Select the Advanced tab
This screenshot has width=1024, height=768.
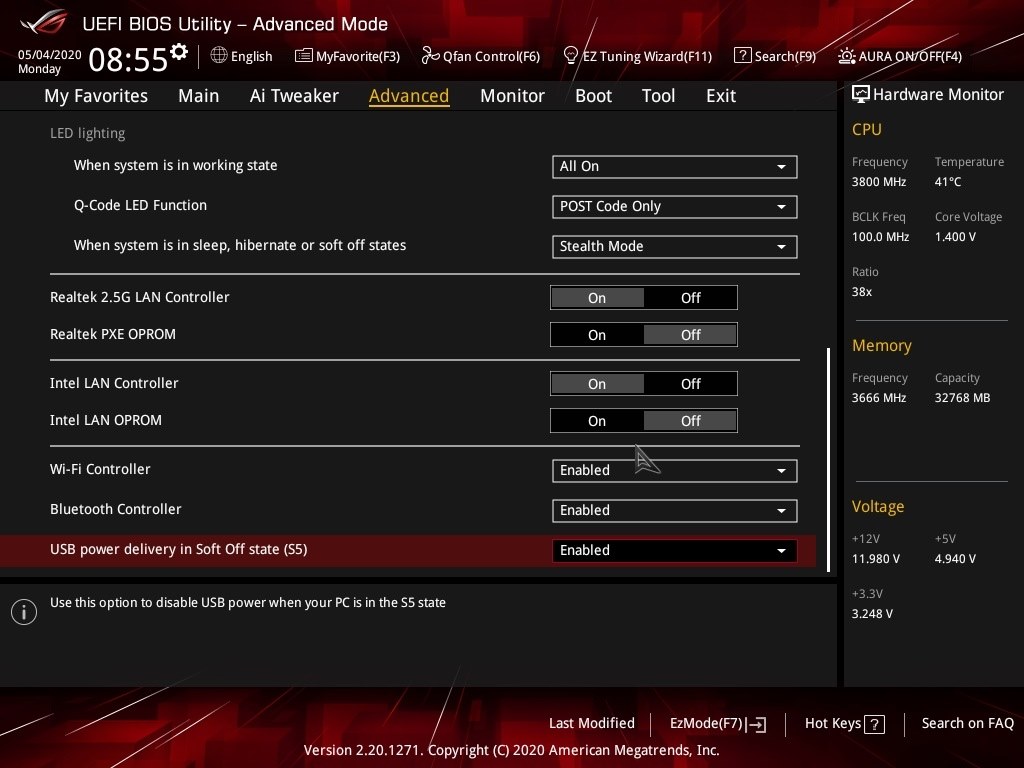(x=409, y=96)
